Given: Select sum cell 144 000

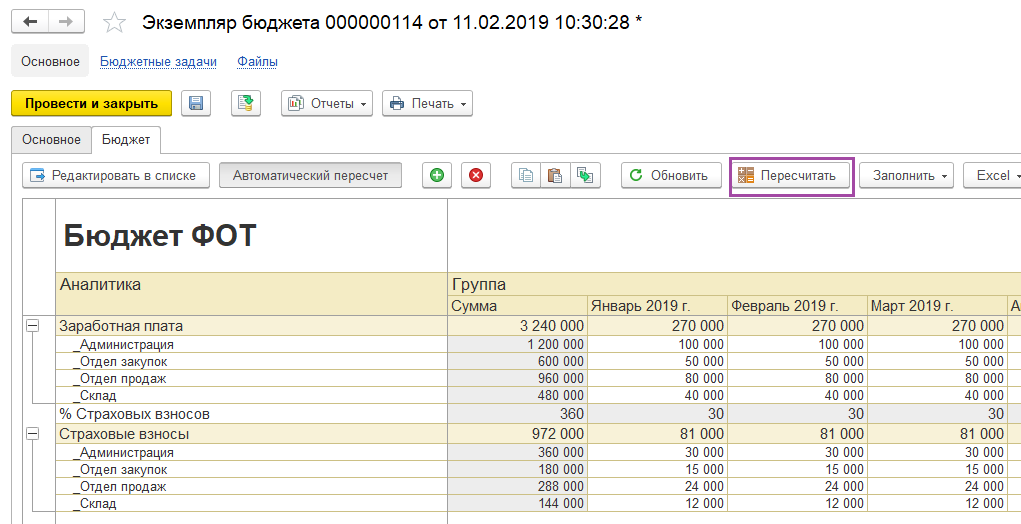Looking at the screenshot, I should [x=518, y=503].
